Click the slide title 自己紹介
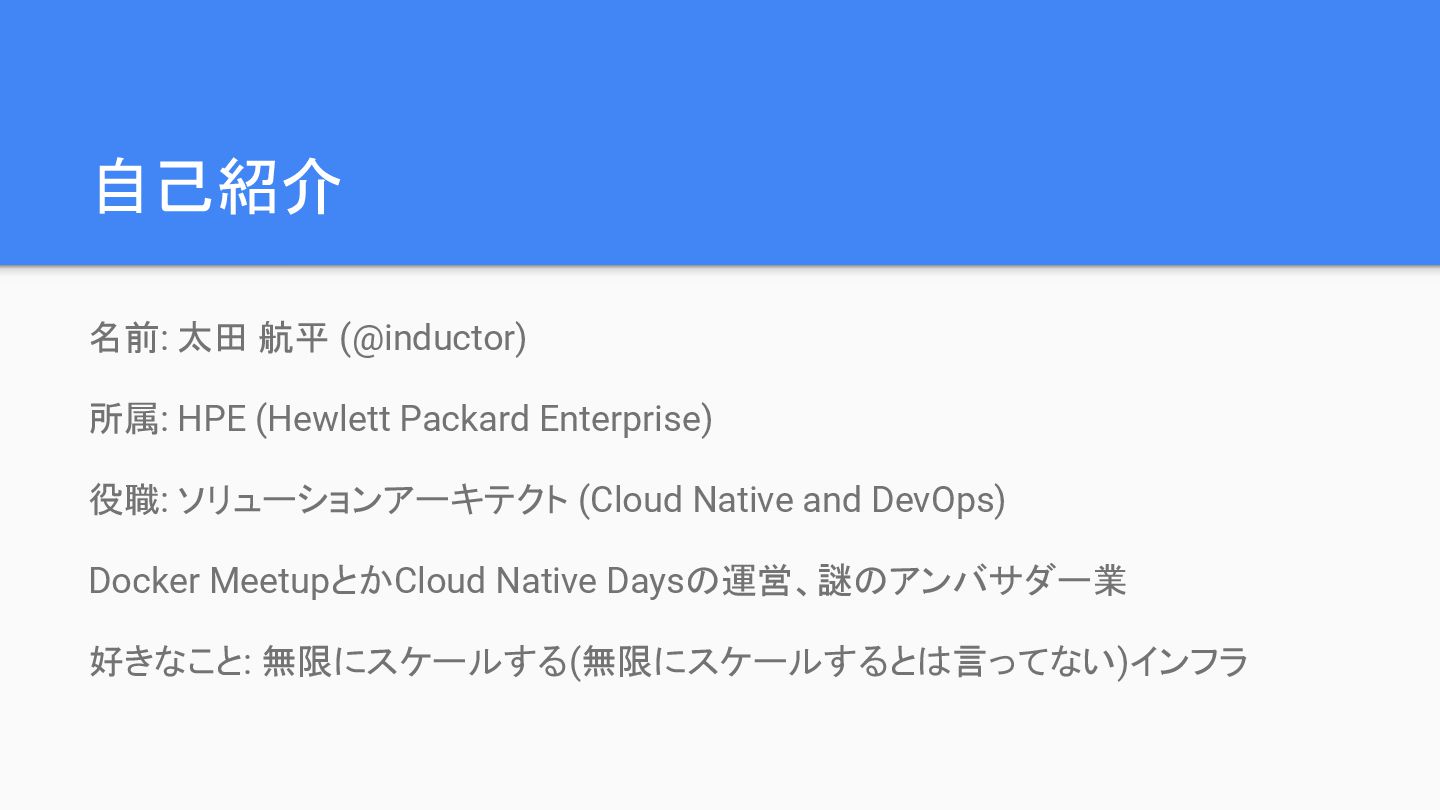 click(218, 187)
